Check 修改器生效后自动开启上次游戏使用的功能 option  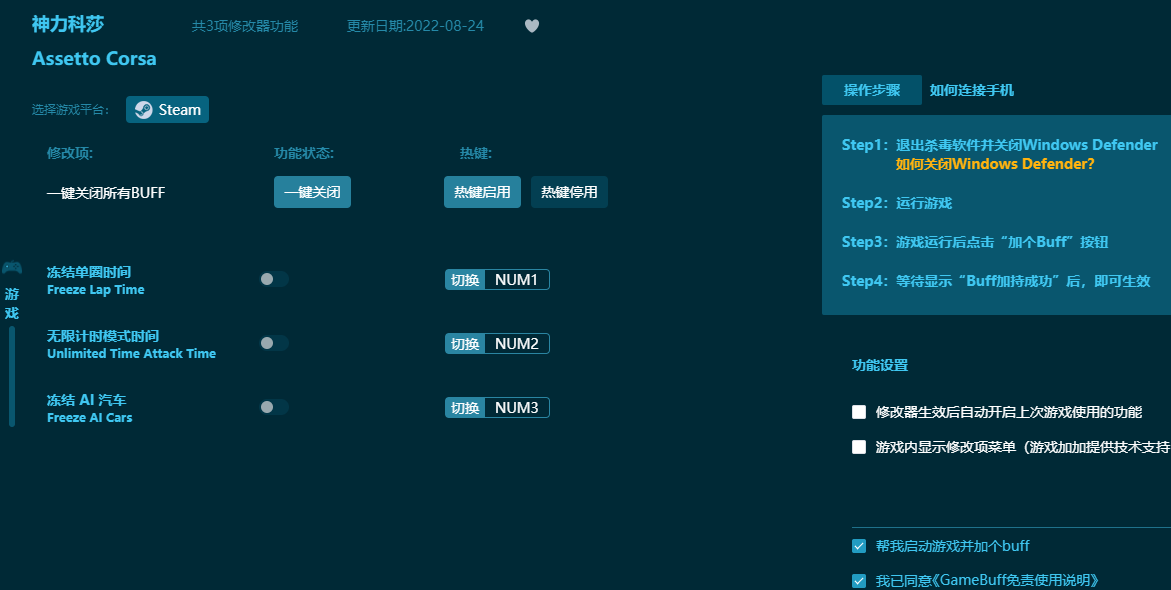[859, 412]
